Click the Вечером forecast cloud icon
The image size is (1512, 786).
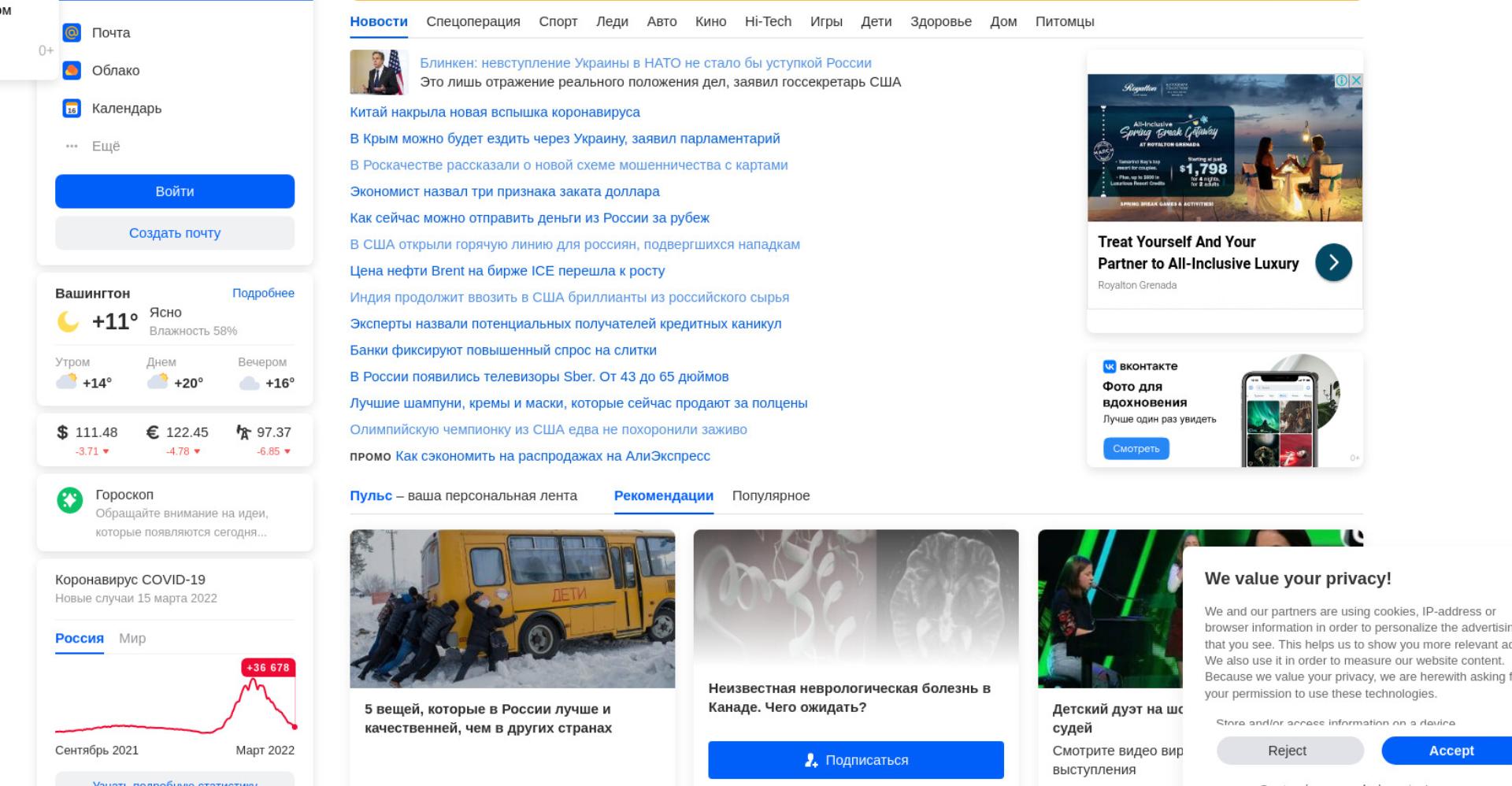pyautogui.click(x=249, y=383)
